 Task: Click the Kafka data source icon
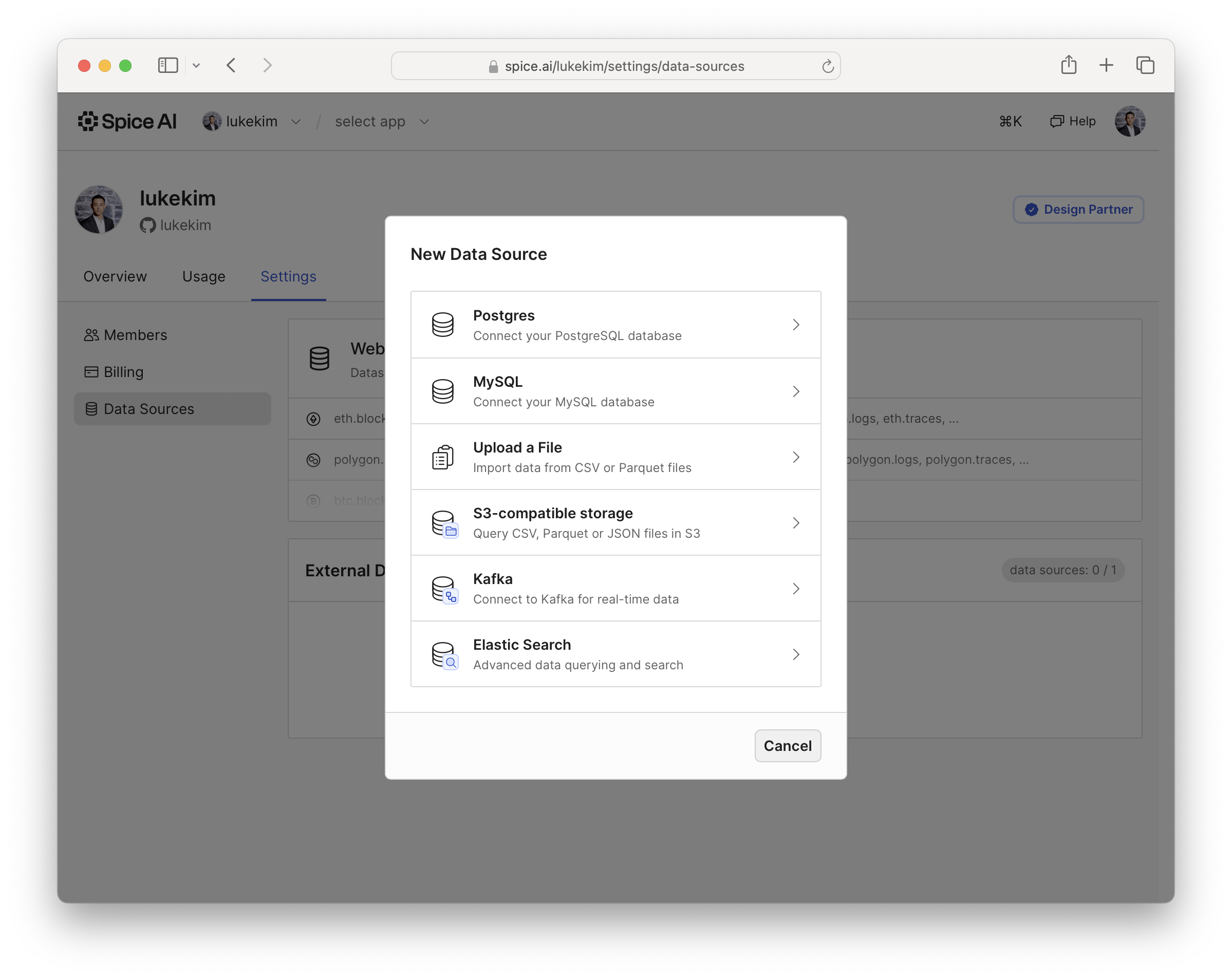click(444, 589)
